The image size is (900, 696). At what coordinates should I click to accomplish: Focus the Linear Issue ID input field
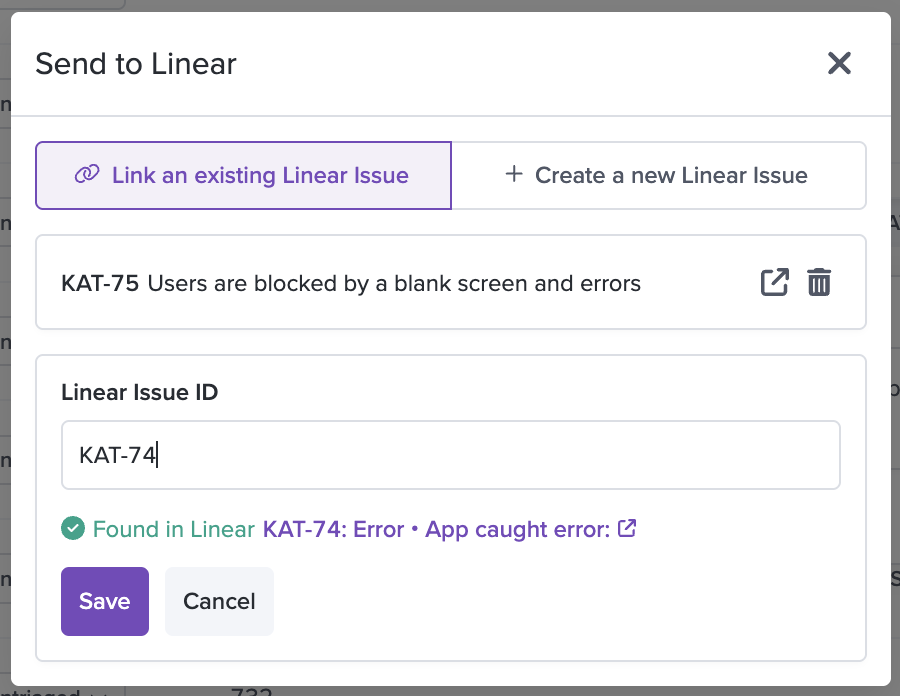point(451,455)
